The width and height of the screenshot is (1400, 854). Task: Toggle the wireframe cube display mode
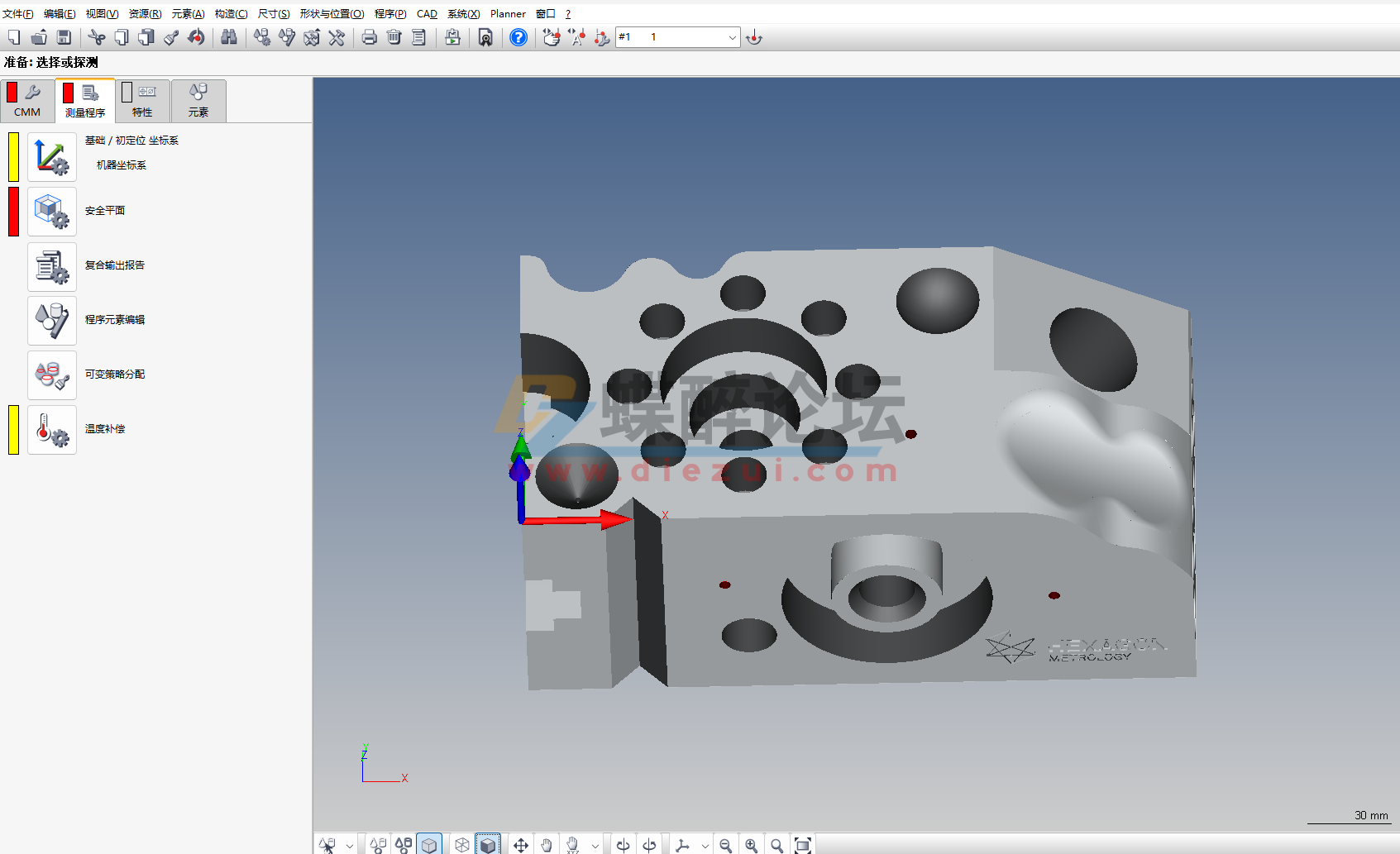pos(461,844)
